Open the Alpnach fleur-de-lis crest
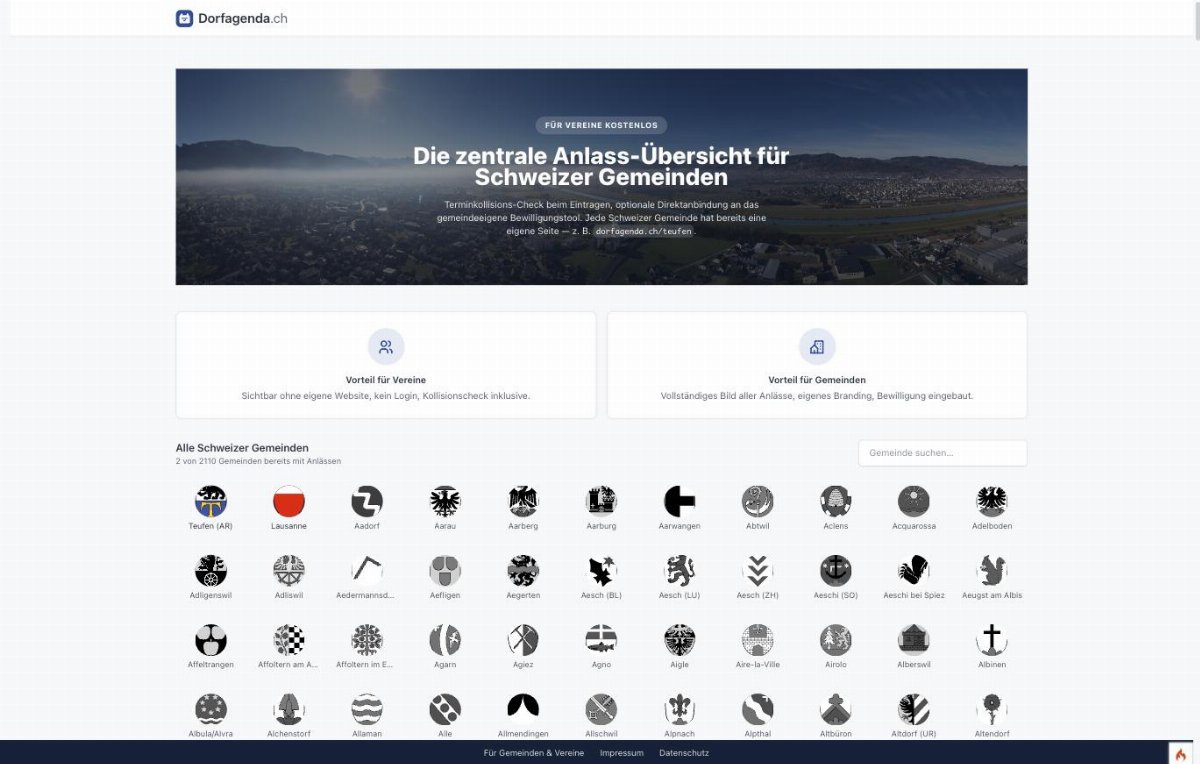Viewport: 1200px width, 764px height. click(x=680, y=709)
